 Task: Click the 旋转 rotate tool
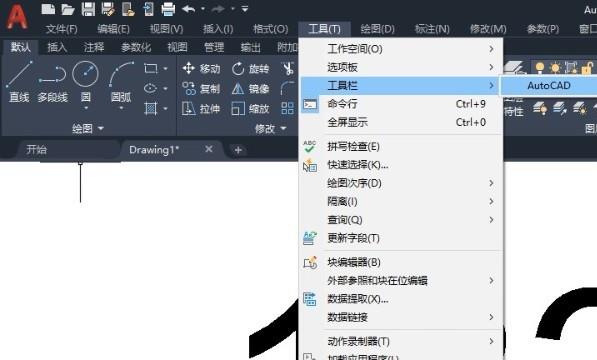pyautogui.click(x=250, y=68)
